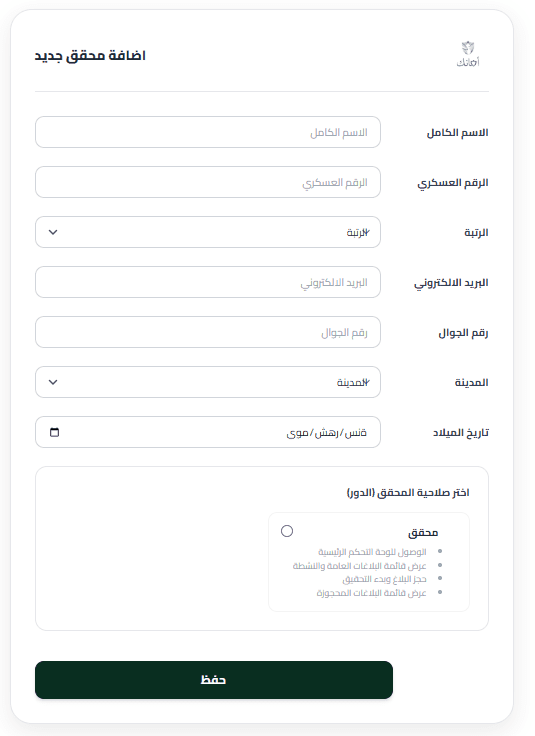The height and width of the screenshot is (736, 535).
Task: Click the حفظ save button
Action: (x=214, y=680)
